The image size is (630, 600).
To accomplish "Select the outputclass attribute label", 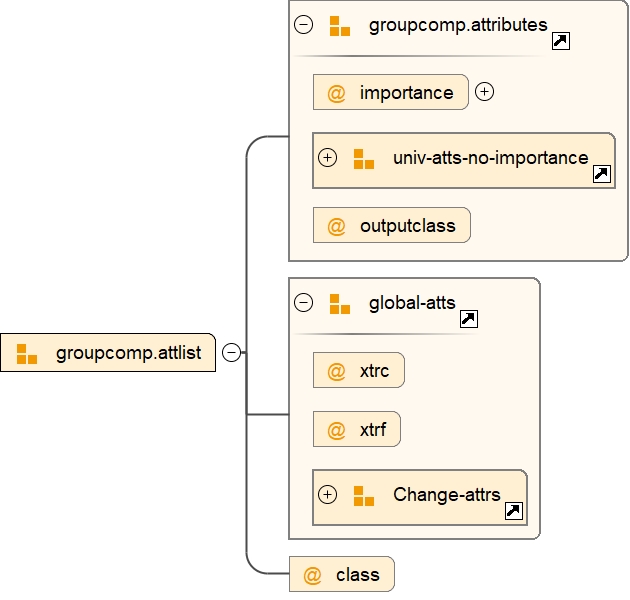I will pyautogui.click(x=408, y=226).
